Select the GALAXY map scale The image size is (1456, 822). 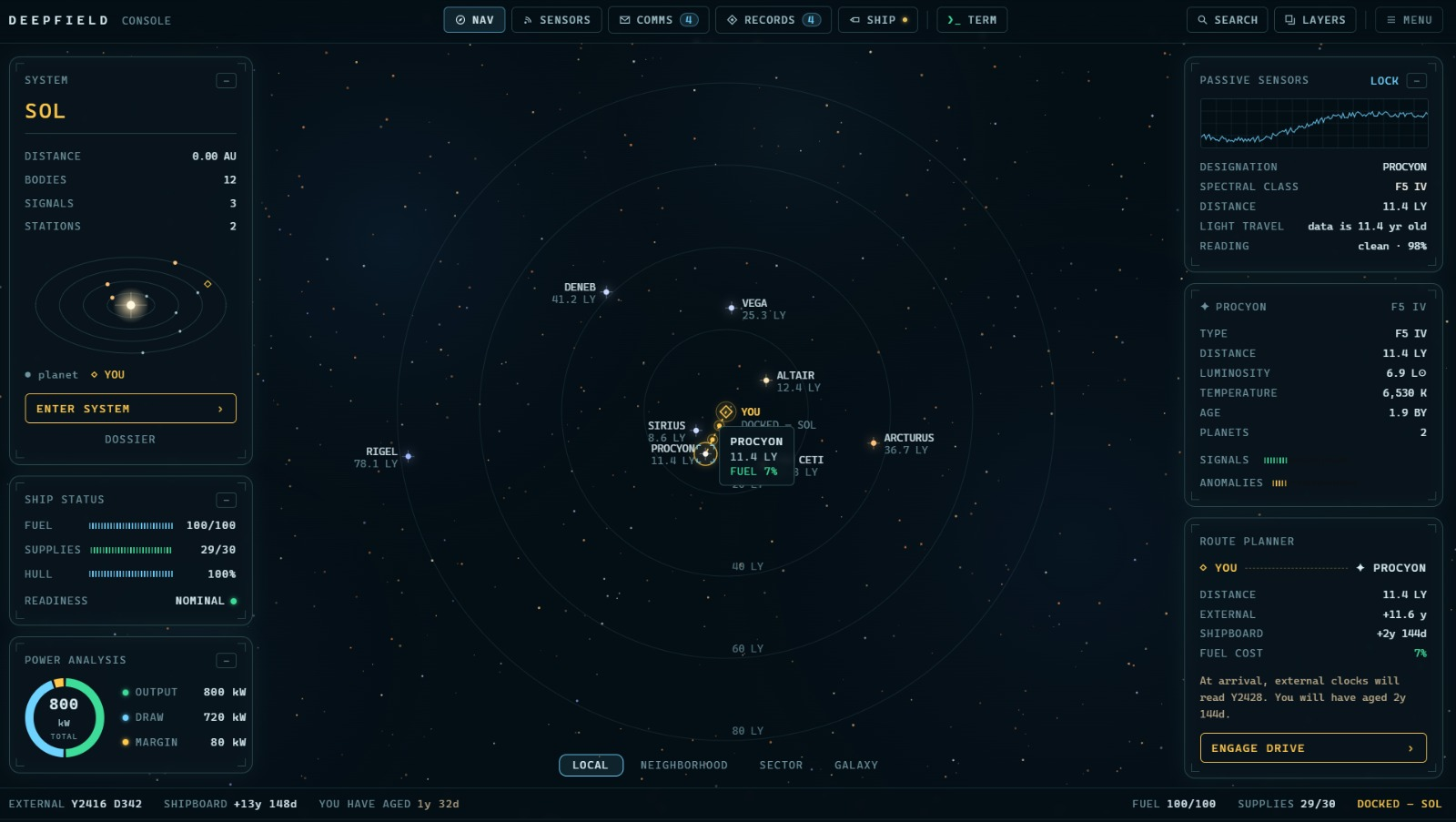coord(856,766)
